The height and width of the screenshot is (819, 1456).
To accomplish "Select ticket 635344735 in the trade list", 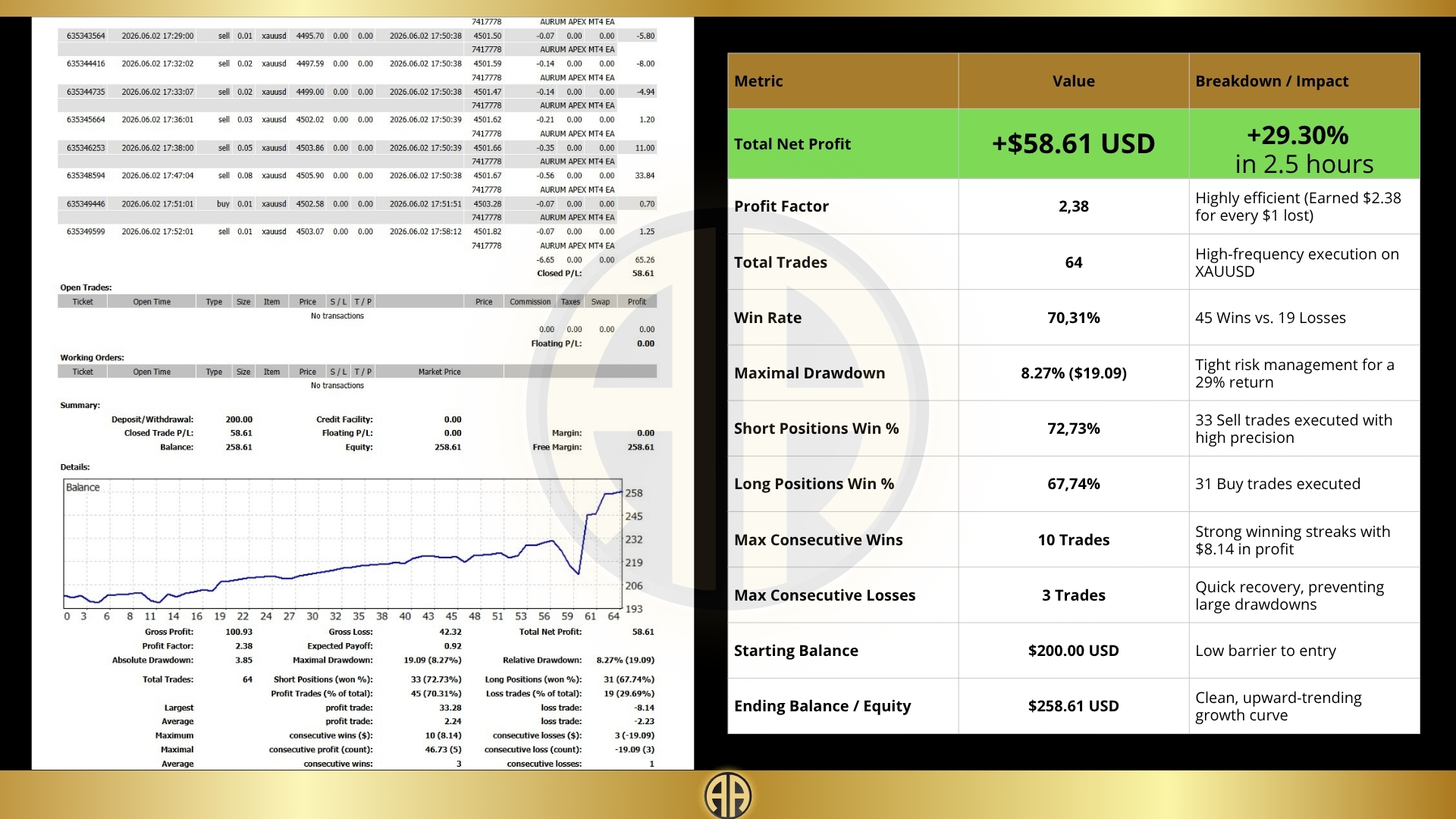I will tap(86, 92).
